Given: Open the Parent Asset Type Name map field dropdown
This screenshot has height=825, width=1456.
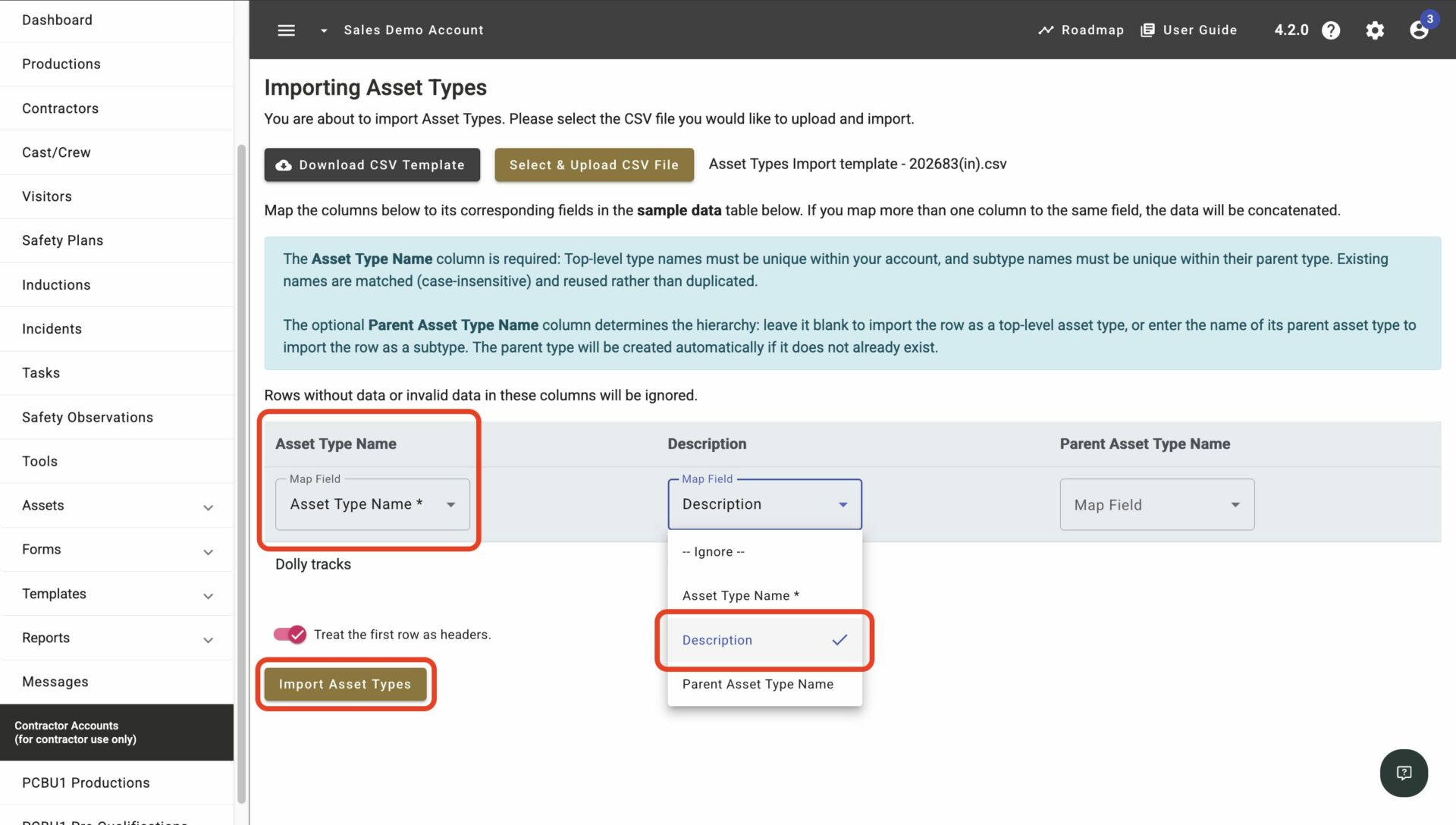Looking at the screenshot, I should click(x=1157, y=504).
